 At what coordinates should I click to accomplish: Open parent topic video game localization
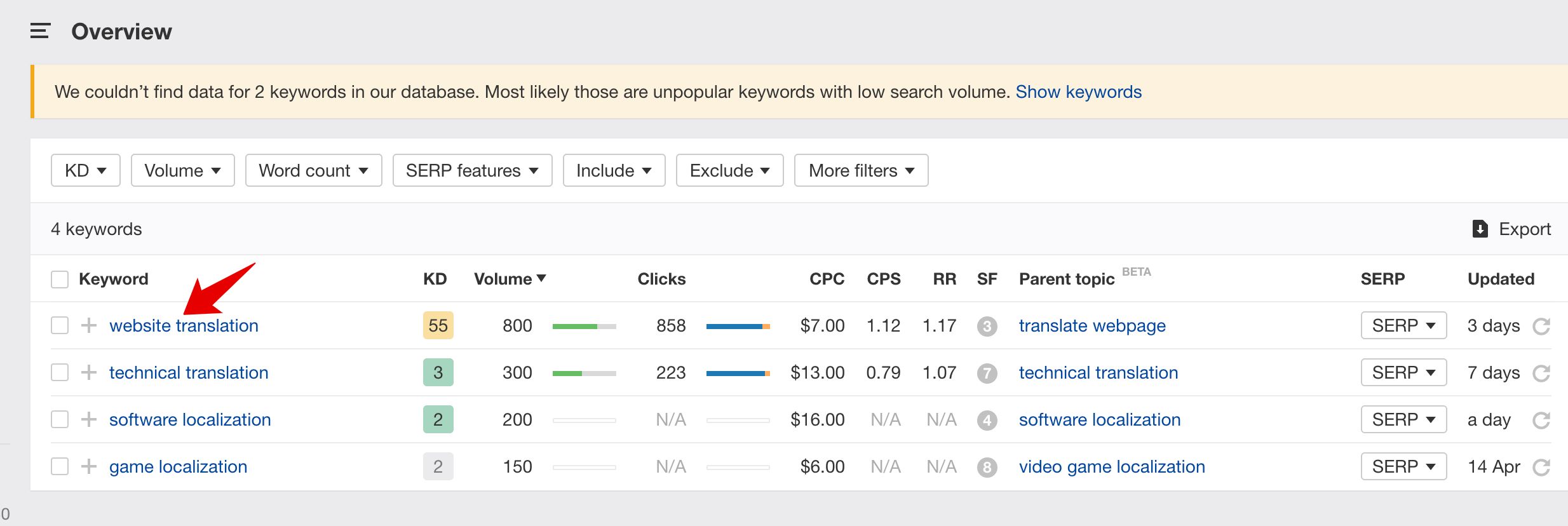point(1112,466)
